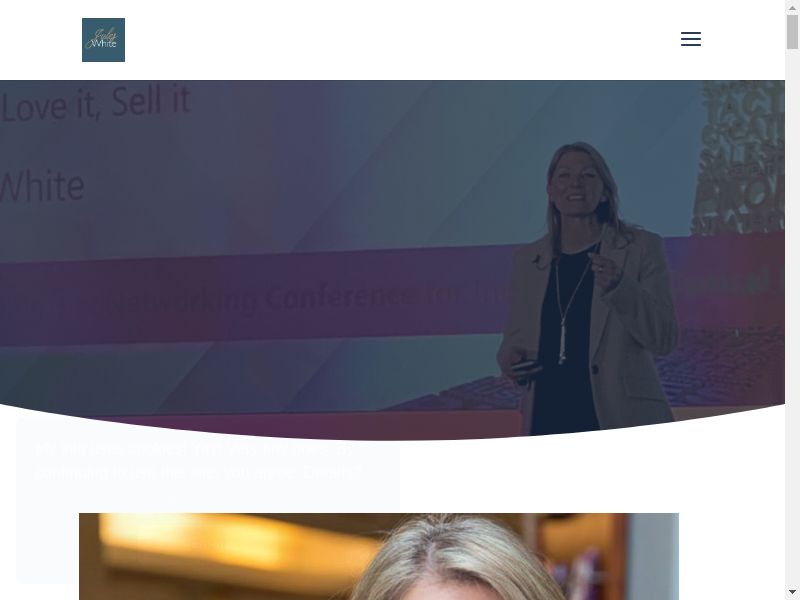Image resolution: width=800 pixels, height=600 pixels.
Task: Click the scrollbar up arrow
Action: 792,7
